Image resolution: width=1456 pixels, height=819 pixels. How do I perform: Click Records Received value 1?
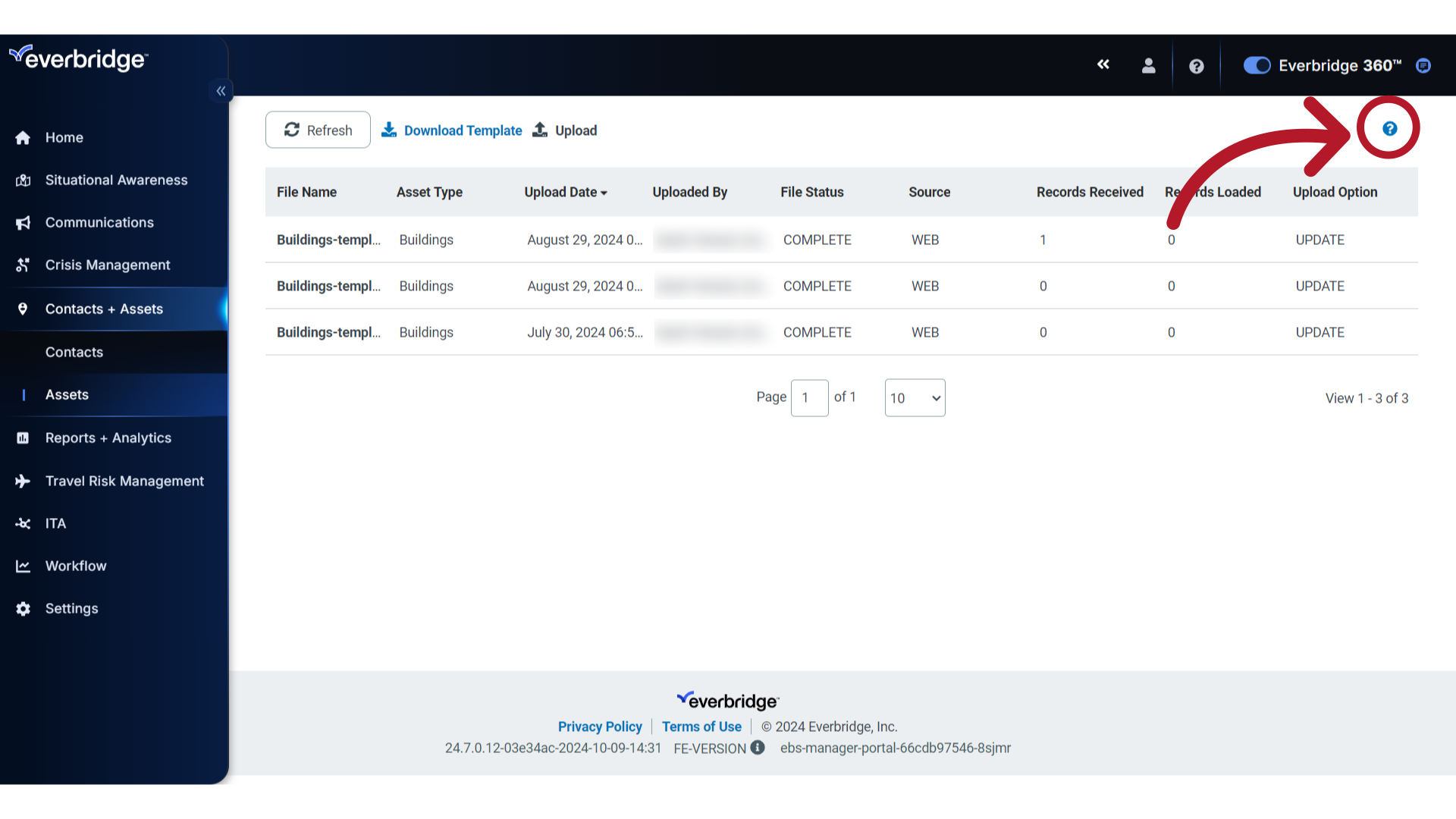click(1043, 240)
